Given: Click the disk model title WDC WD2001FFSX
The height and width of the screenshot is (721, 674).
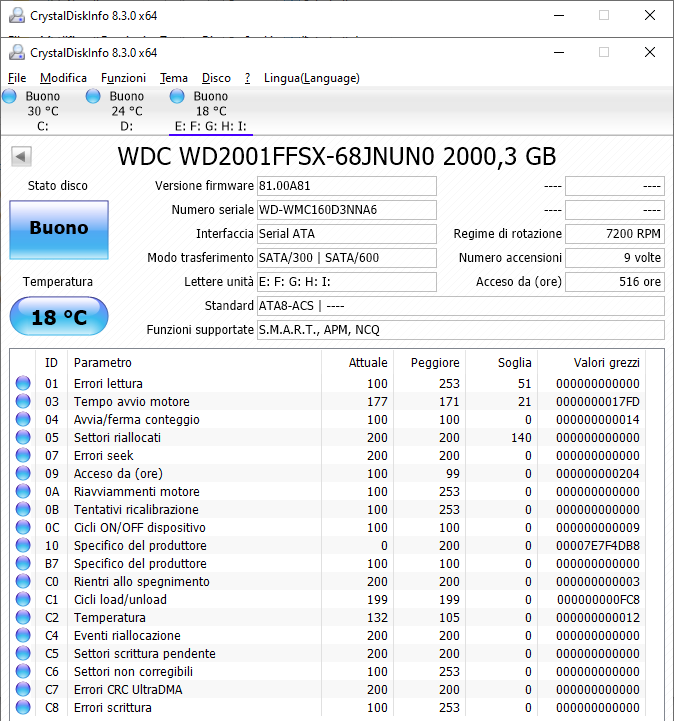Looking at the screenshot, I should point(337,156).
